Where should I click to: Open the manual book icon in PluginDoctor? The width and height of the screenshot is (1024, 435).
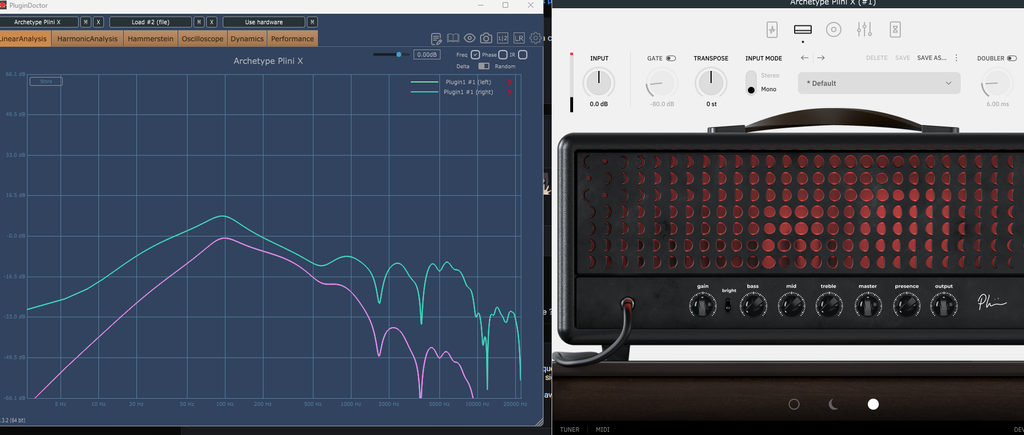(x=453, y=39)
